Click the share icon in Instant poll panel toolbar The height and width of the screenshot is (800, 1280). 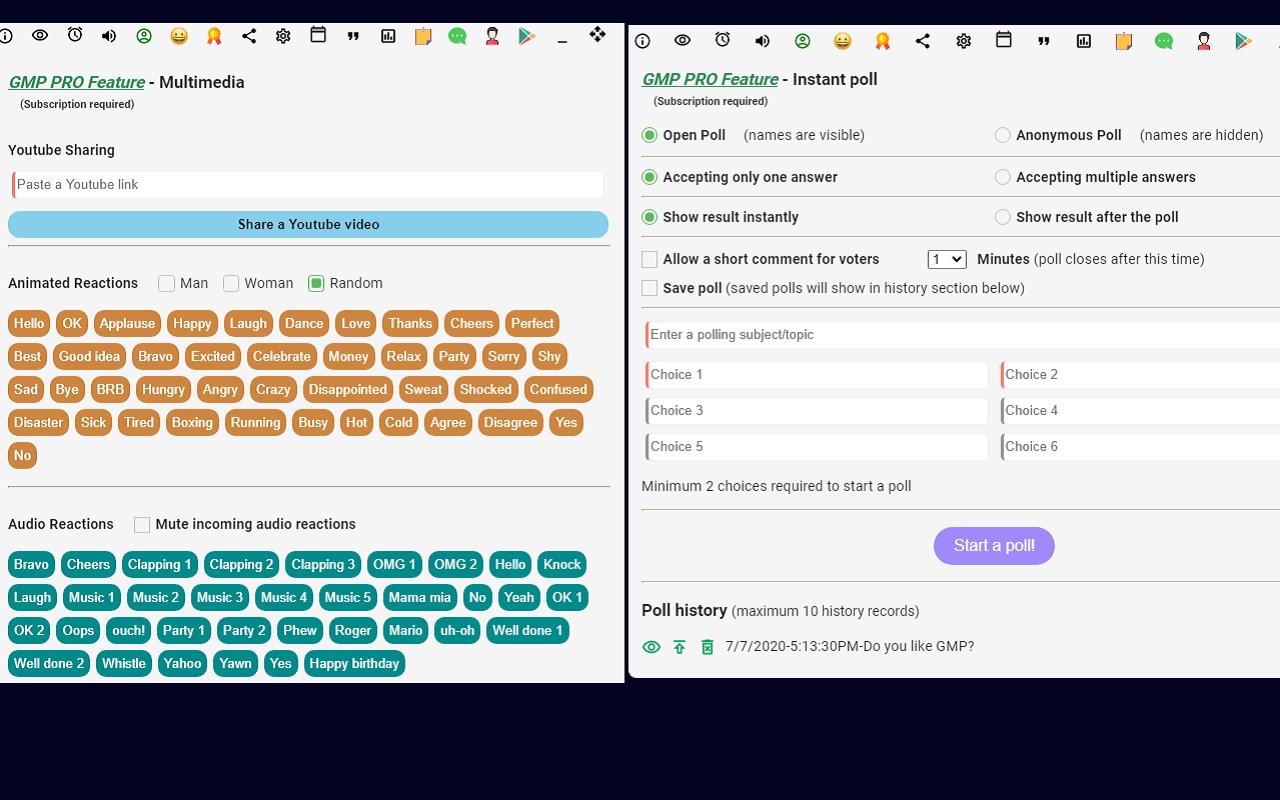coord(923,41)
